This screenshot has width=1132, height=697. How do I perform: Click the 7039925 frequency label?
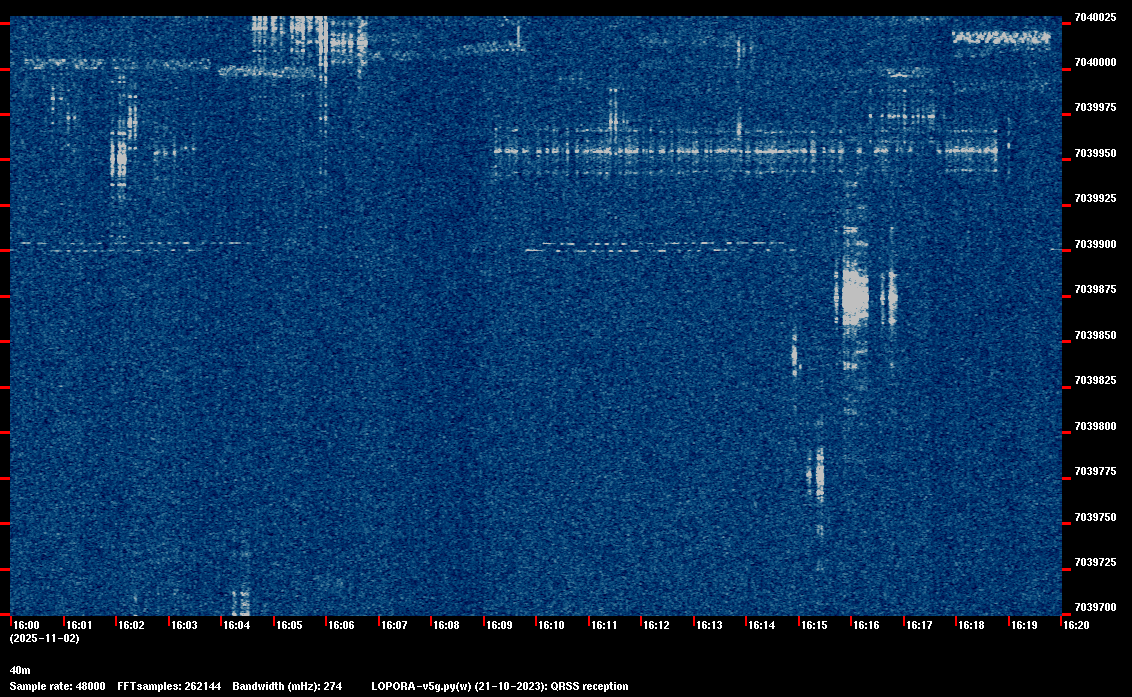click(x=1095, y=199)
